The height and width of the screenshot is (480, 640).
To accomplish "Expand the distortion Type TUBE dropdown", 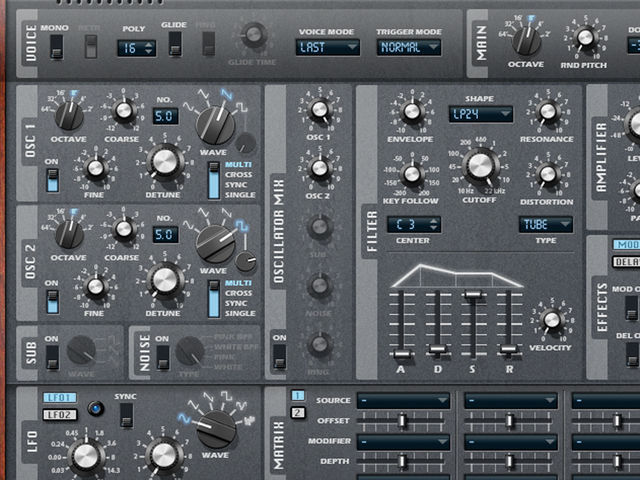I will 545,224.
